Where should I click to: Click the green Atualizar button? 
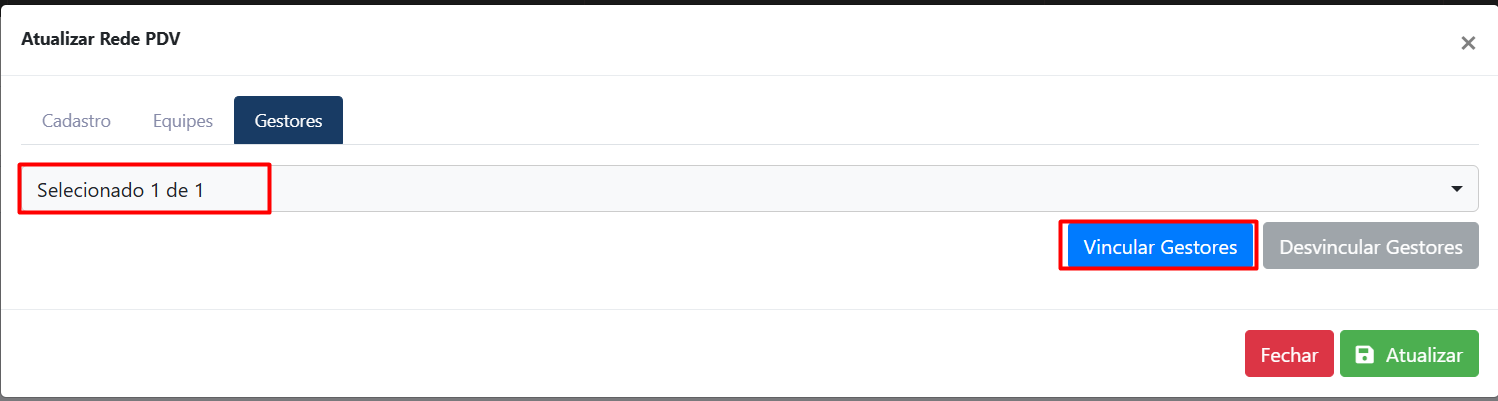1409,355
